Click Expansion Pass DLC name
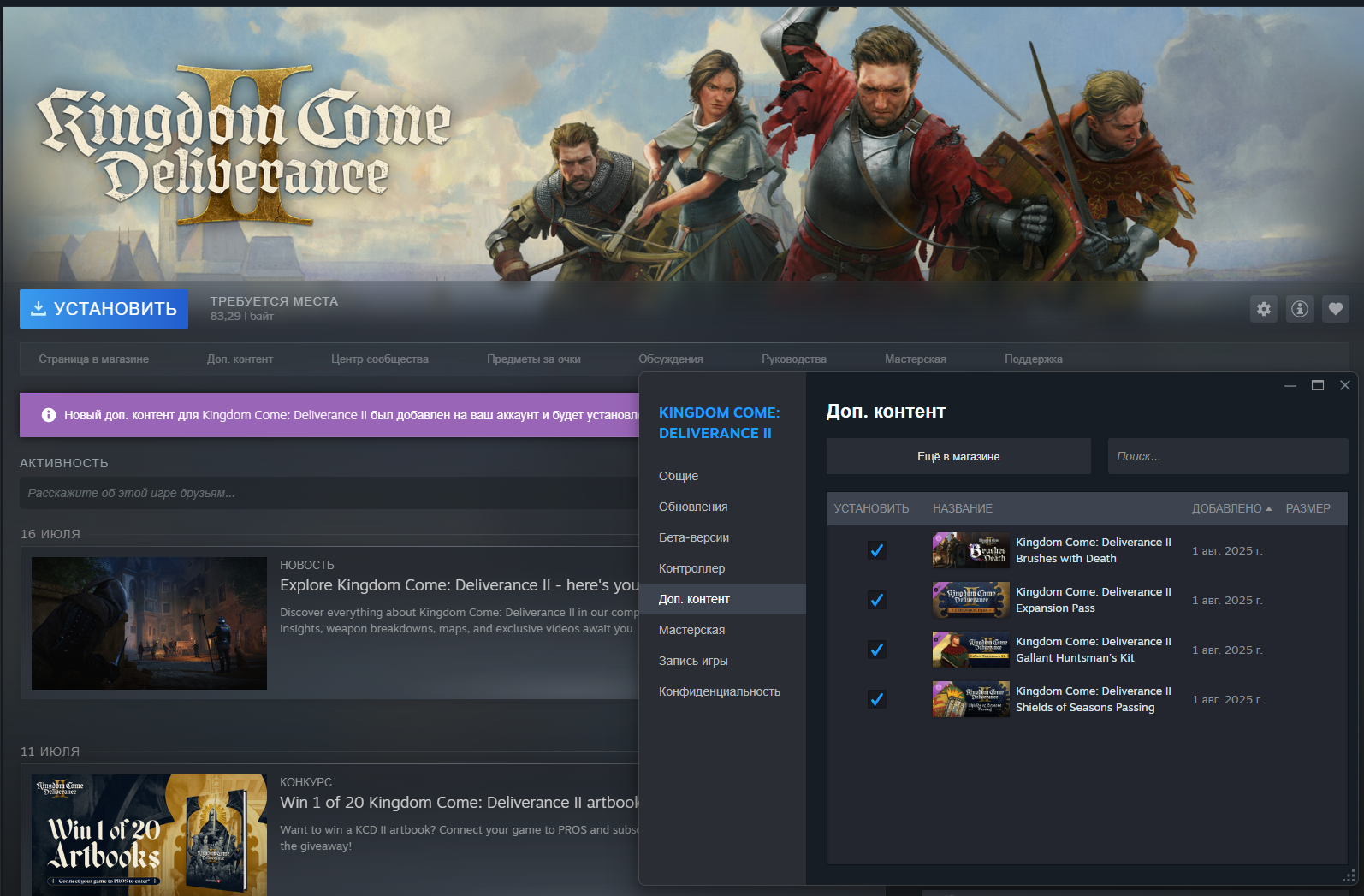Image resolution: width=1364 pixels, height=896 pixels. 1093,600
